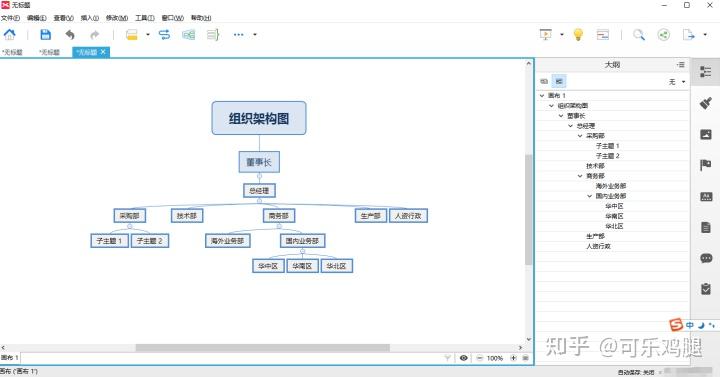Close the active '无标题' tab
The image size is (720, 377).
[103, 52]
